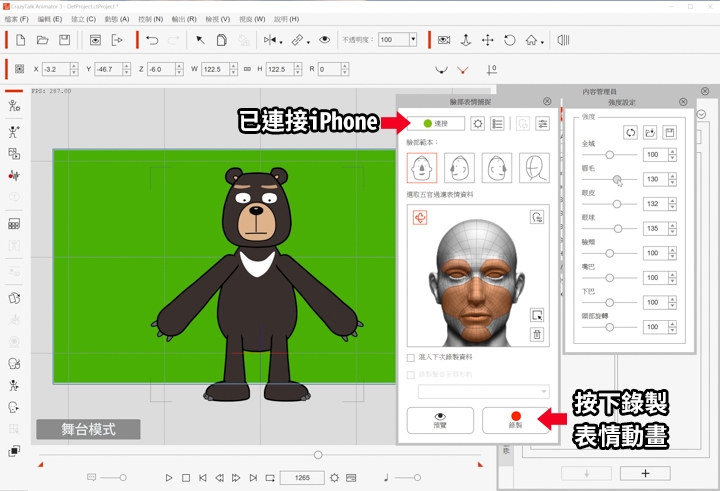Screen dimensions: 720x491
Task: Open project folder icon in toolbar
Action: point(42,40)
